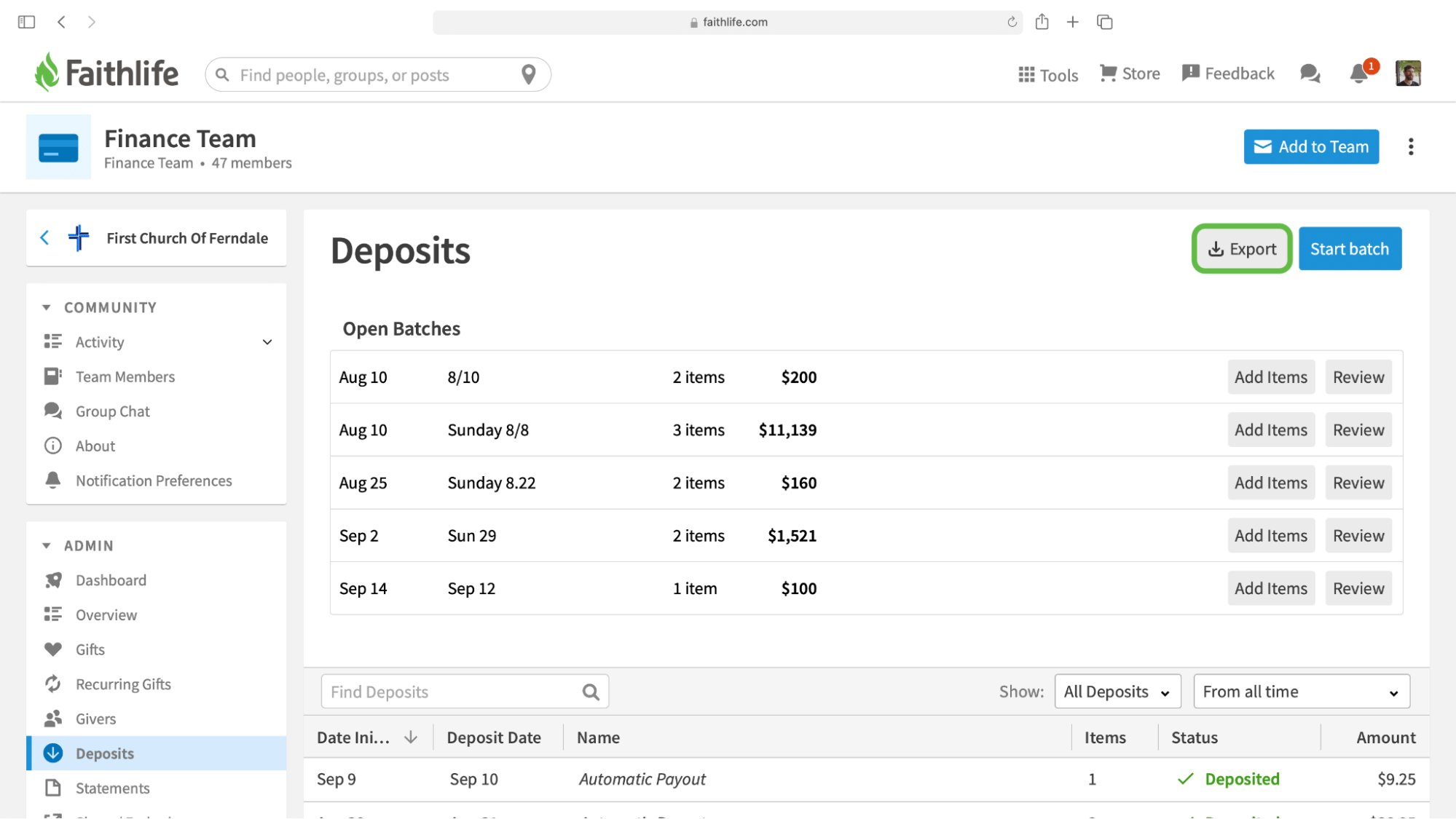The image size is (1456, 819).
Task: Review the Sunday 8.22 batch
Action: [1358, 483]
